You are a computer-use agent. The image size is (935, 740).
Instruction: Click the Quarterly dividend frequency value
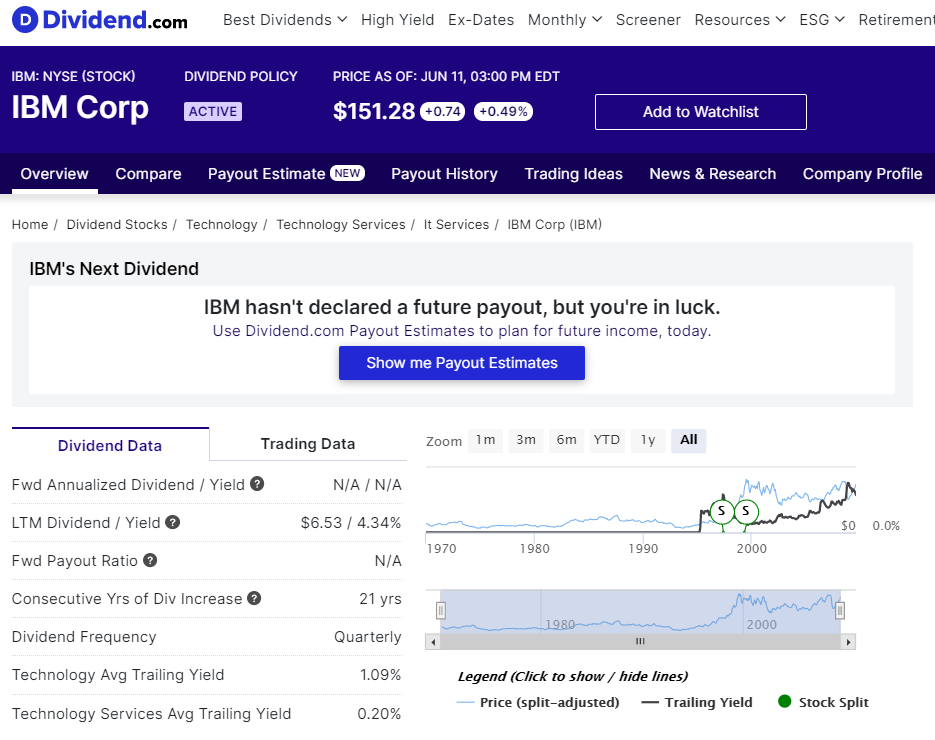click(x=368, y=637)
